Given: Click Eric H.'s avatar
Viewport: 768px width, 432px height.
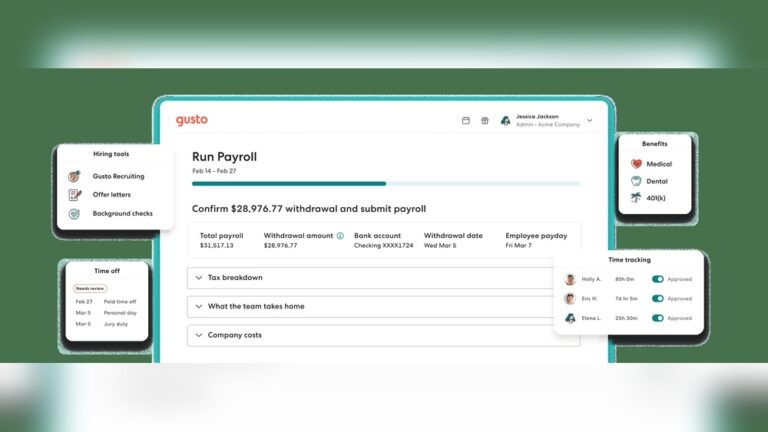Looking at the screenshot, I should (570, 298).
